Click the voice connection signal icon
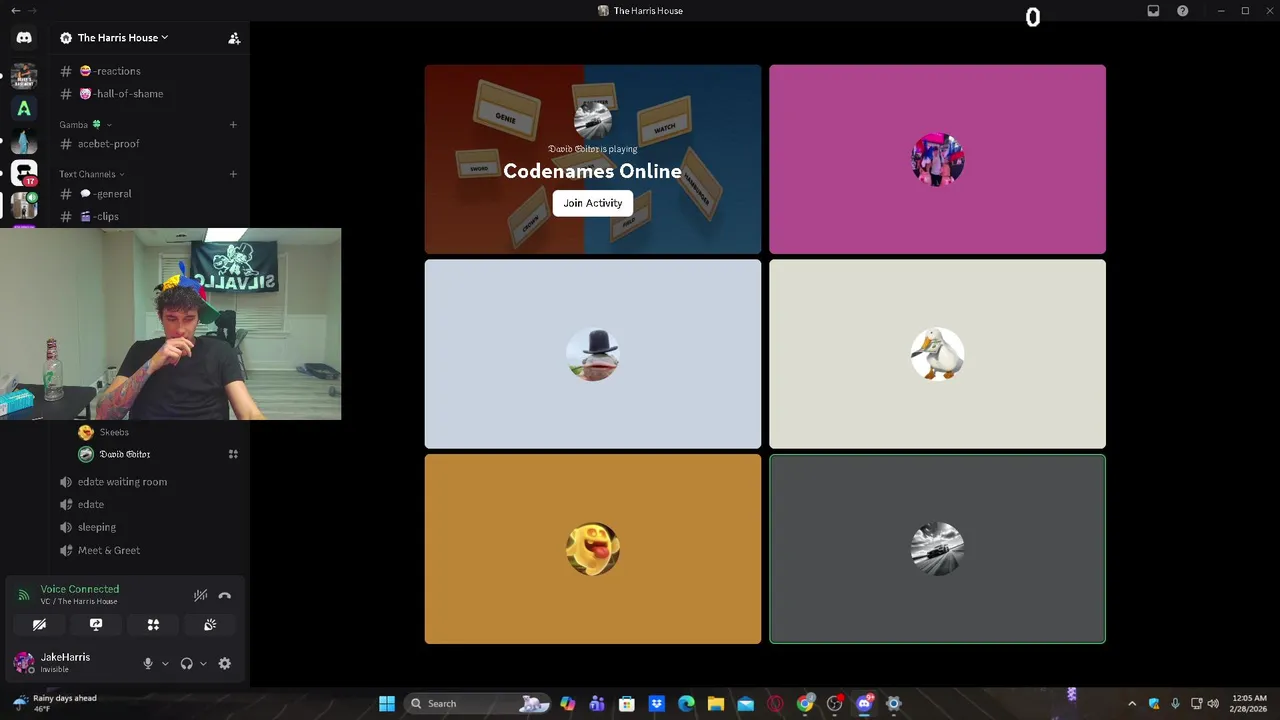Screen dimensions: 1280x720 pyautogui.click(x=24, y=595)
